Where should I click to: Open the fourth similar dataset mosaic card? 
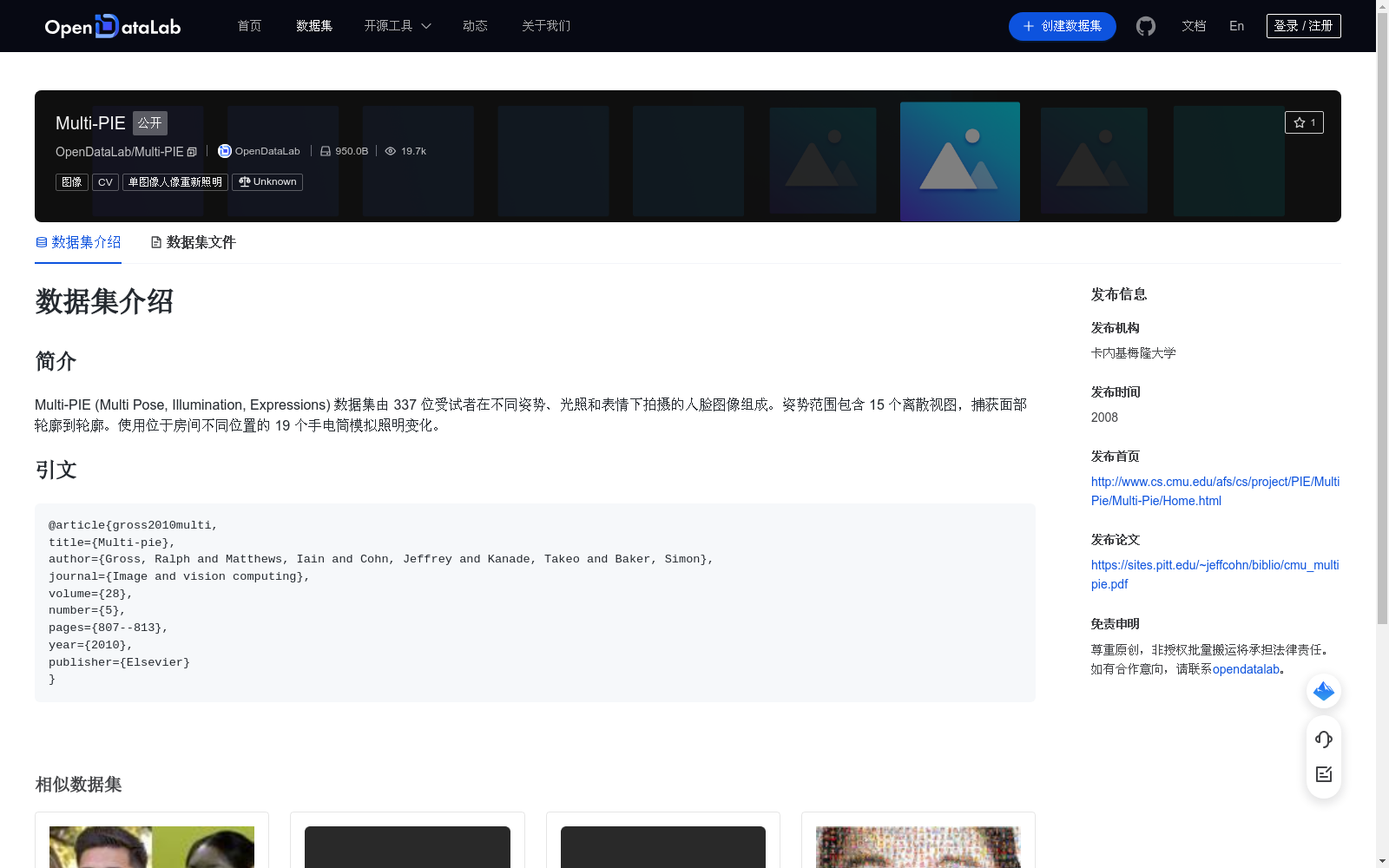pyautogui.click(x=918, y=840)
